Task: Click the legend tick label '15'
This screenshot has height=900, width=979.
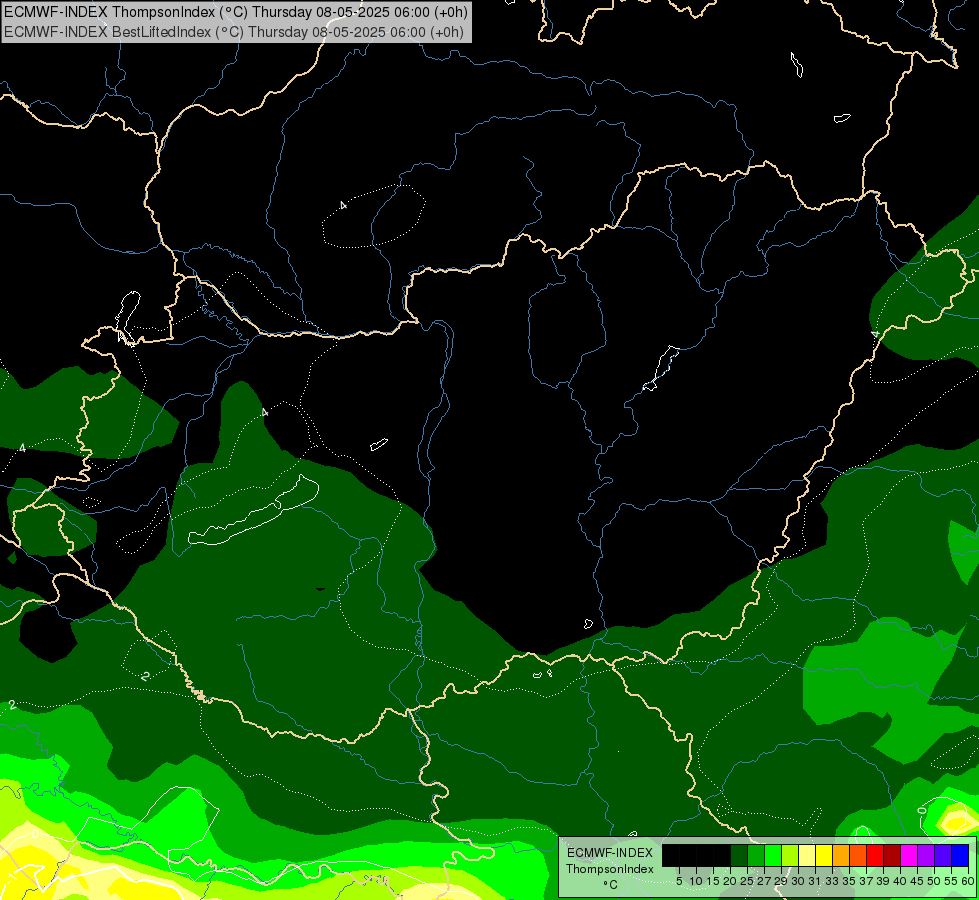Action: (713, 881)
